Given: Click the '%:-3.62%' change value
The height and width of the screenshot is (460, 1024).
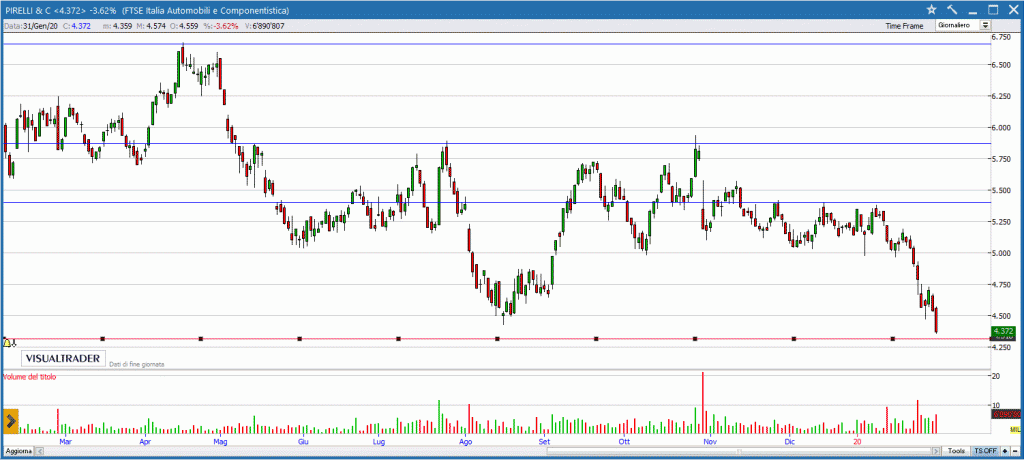Looking at the screenshot, I should (x=220, y=26).
